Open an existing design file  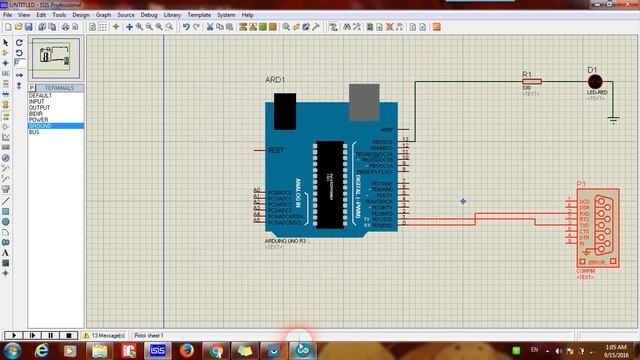[x=18, y=27]
